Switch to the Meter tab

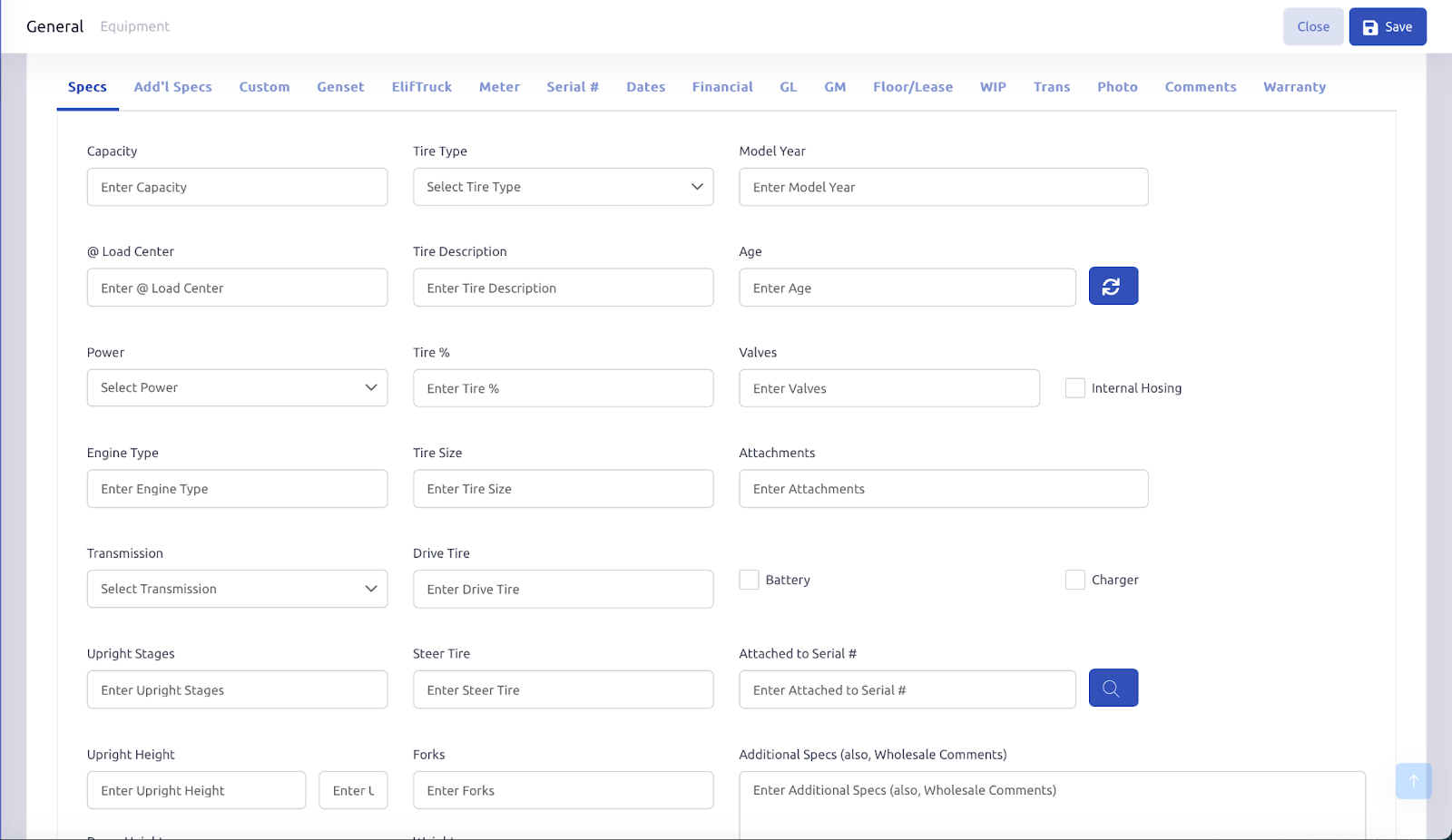click(x=499, y=87)
